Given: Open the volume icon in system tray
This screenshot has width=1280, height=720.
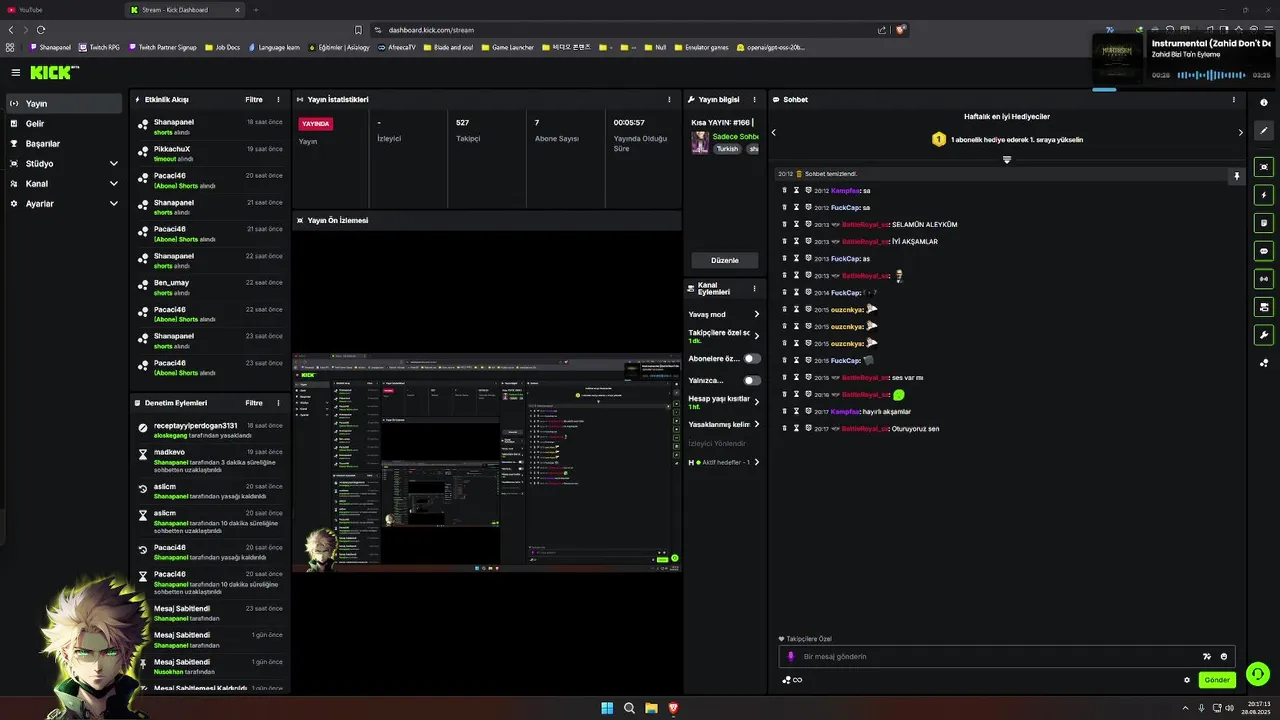Looking at the screenshot, I should (1230, 708).
